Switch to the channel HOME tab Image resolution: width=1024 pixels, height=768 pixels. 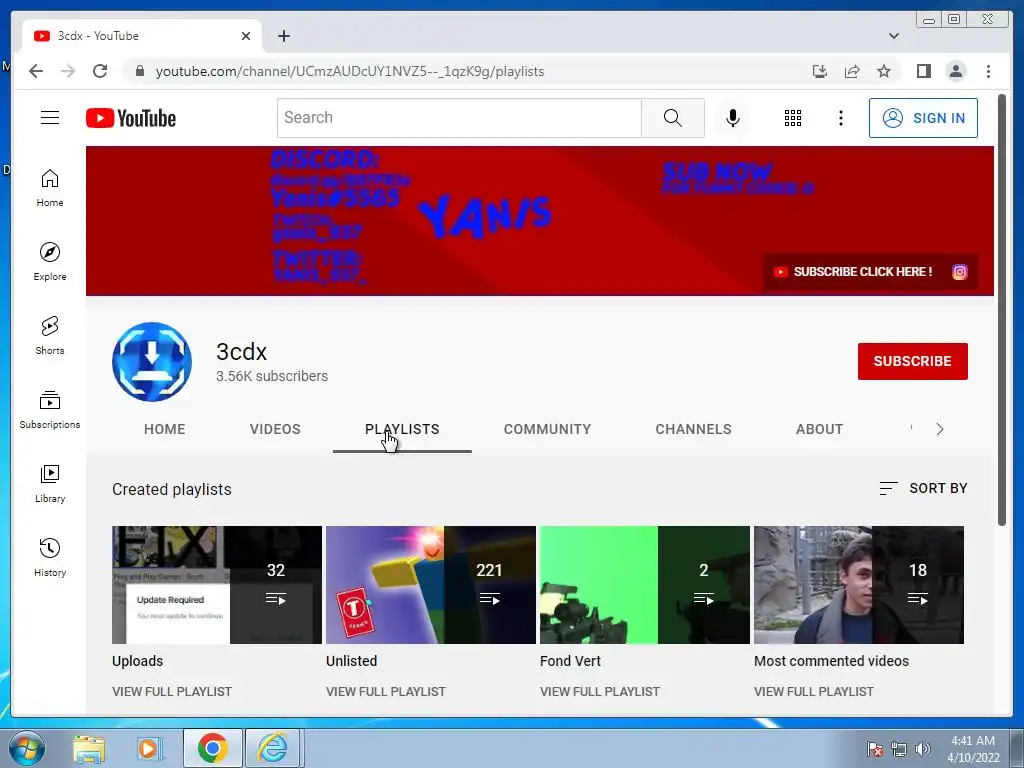(165, 429)
